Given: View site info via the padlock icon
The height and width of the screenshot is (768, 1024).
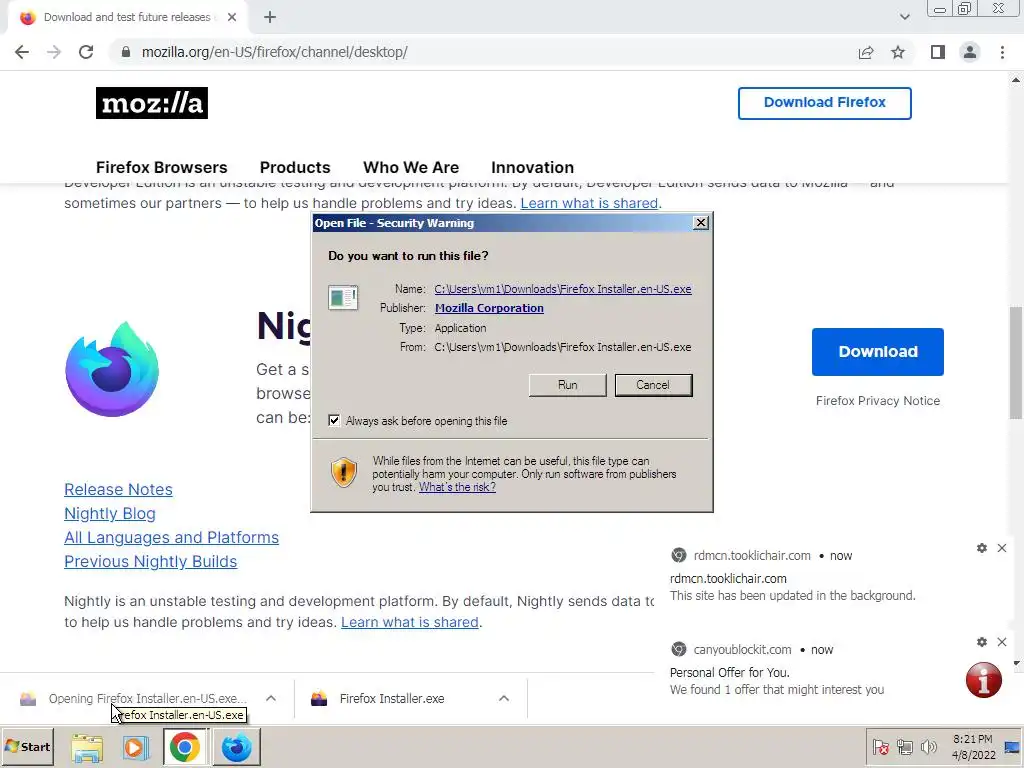Looking at the screenshot, I should coord(126,52).
